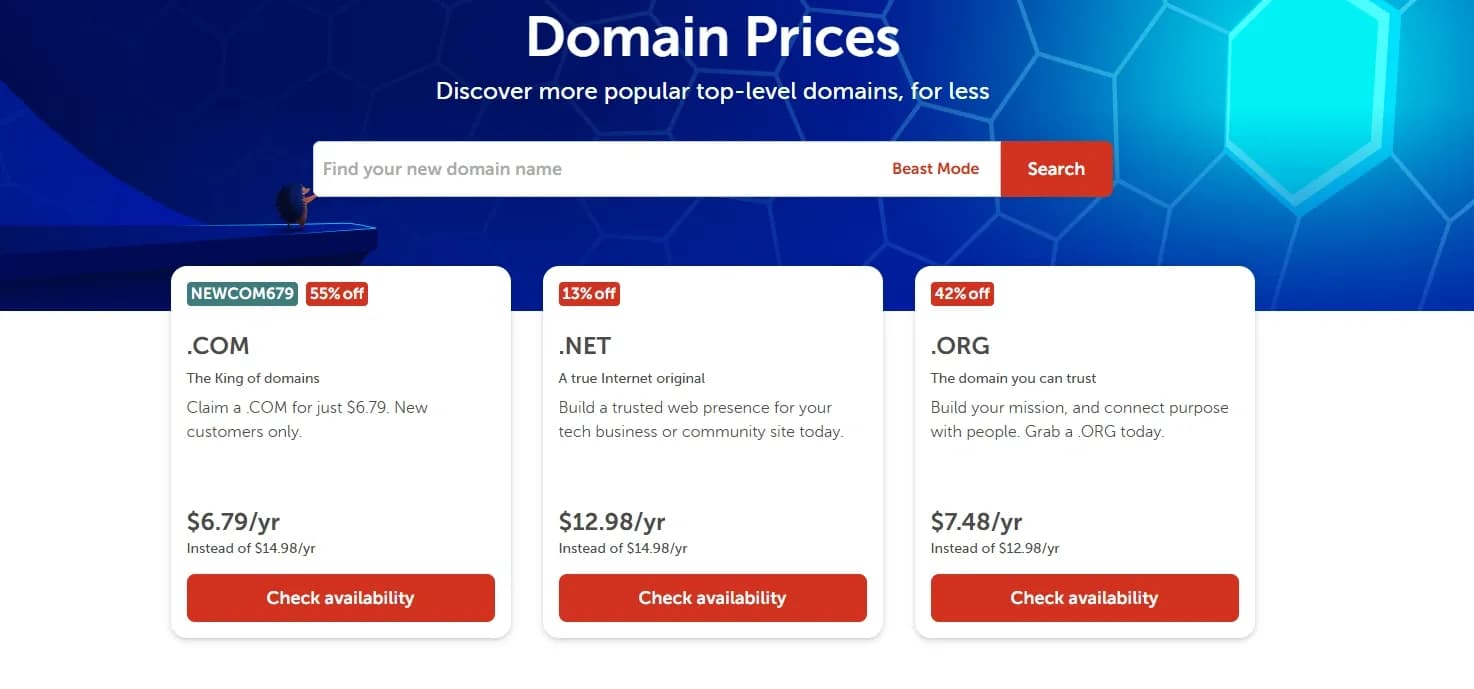Select the 42% off badge

(961, 293)
